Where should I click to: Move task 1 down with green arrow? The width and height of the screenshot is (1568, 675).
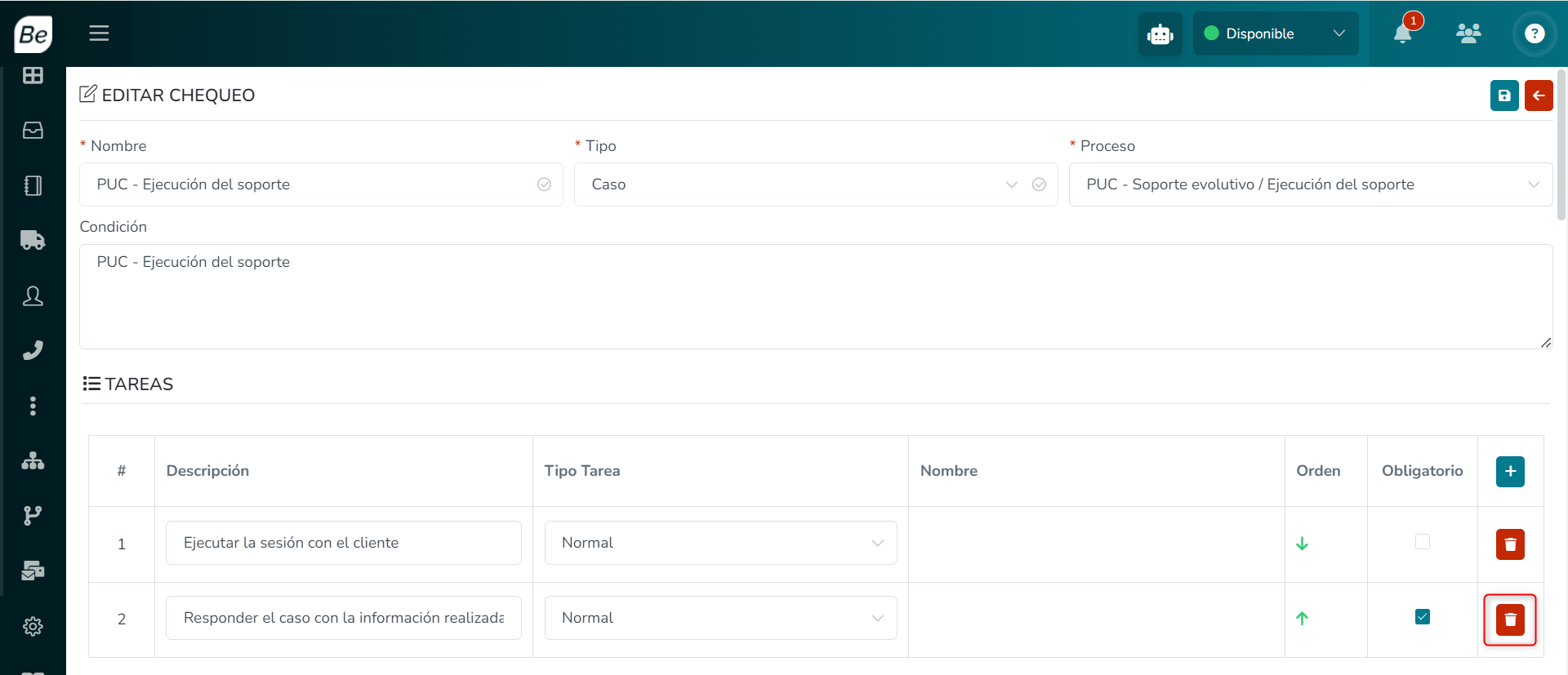1302,544
